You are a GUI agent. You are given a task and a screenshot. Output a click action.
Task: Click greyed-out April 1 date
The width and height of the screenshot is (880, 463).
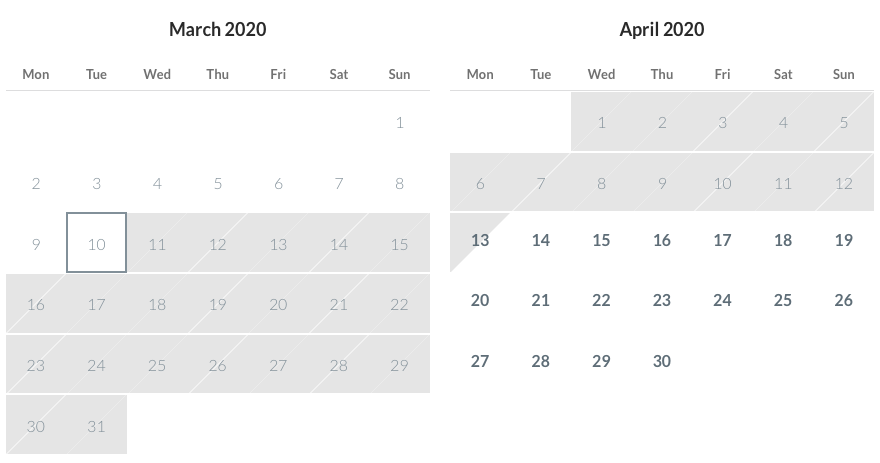601,123
